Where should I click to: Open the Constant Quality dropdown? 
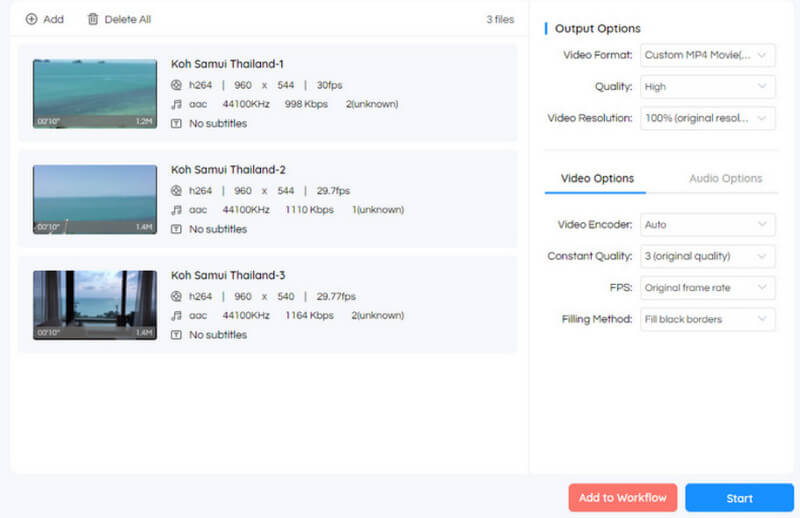[x=707, y=256]
